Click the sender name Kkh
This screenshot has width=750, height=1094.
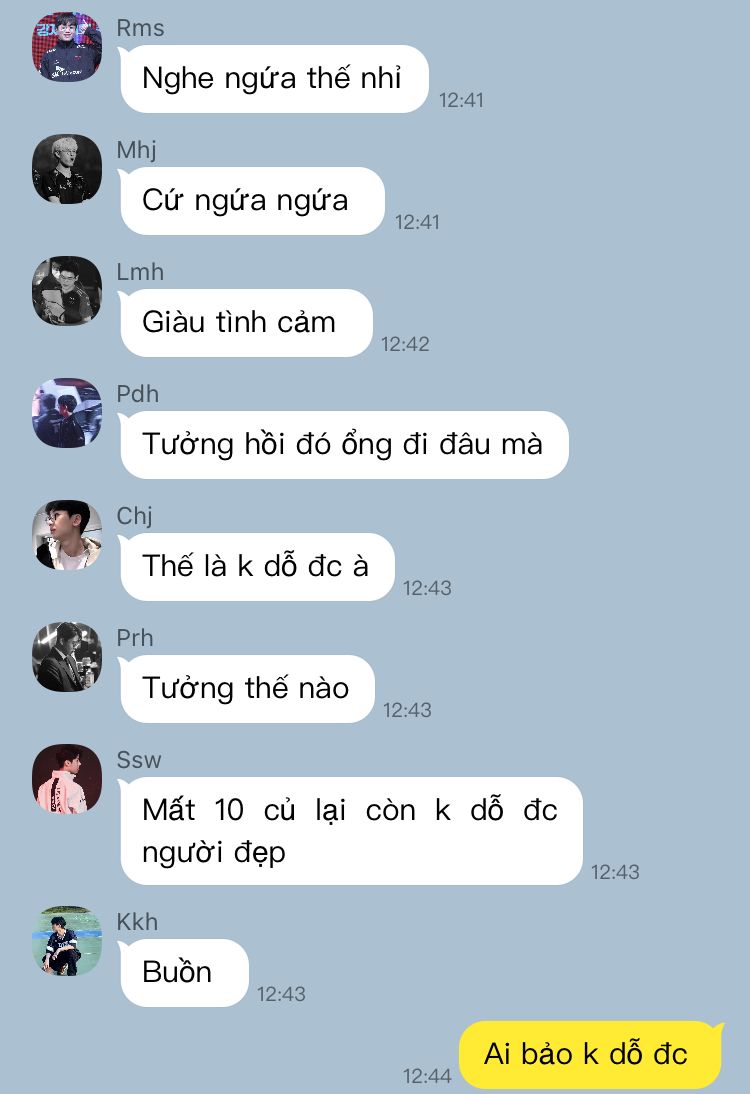click(x=137, y=922)
